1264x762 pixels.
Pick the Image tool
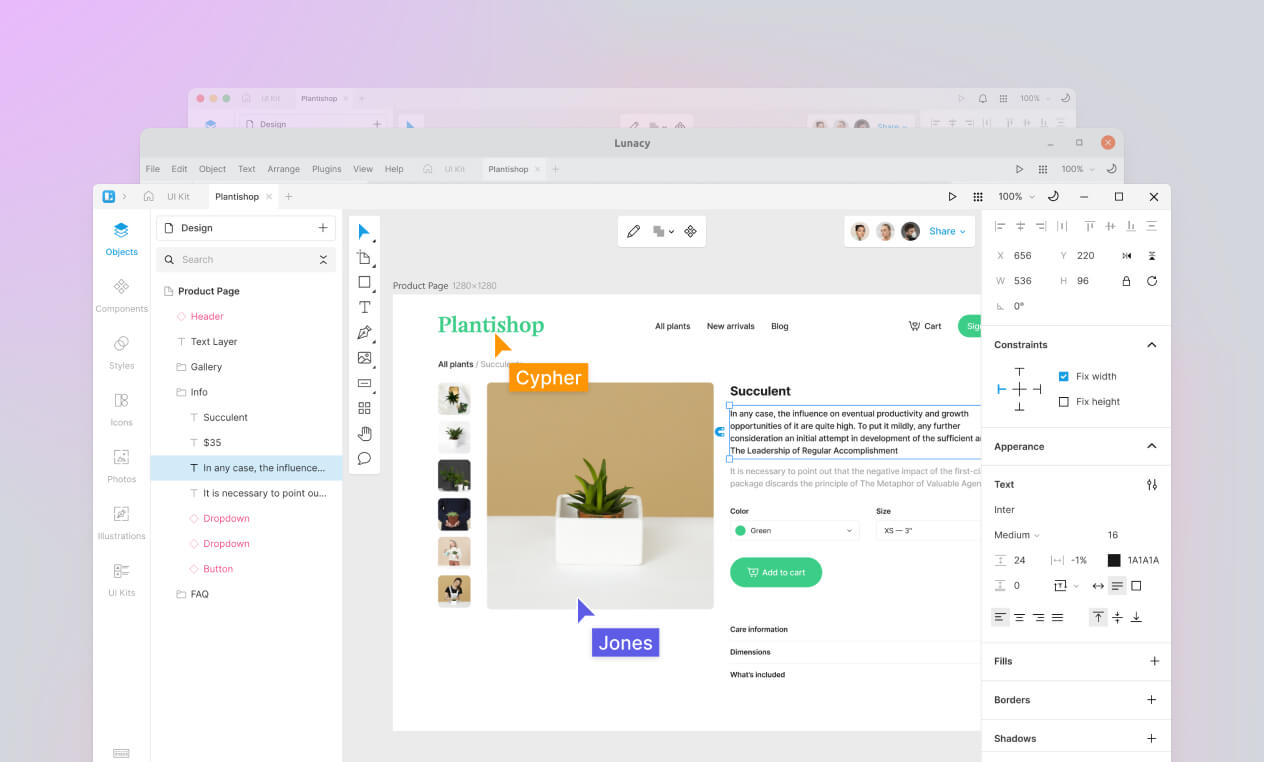[x=364, y=358]
